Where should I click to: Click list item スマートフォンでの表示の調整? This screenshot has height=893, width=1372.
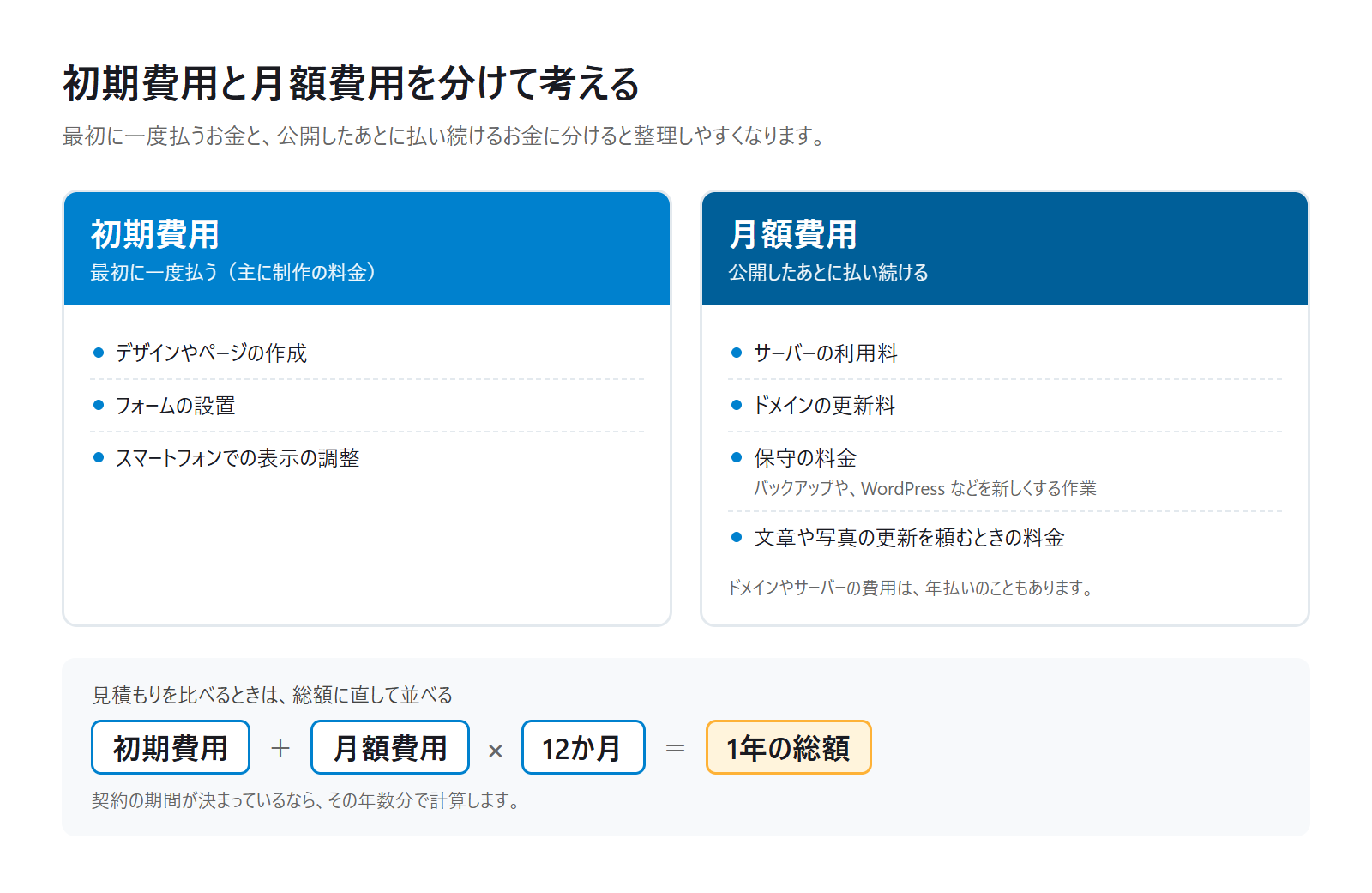pos(238,457)
